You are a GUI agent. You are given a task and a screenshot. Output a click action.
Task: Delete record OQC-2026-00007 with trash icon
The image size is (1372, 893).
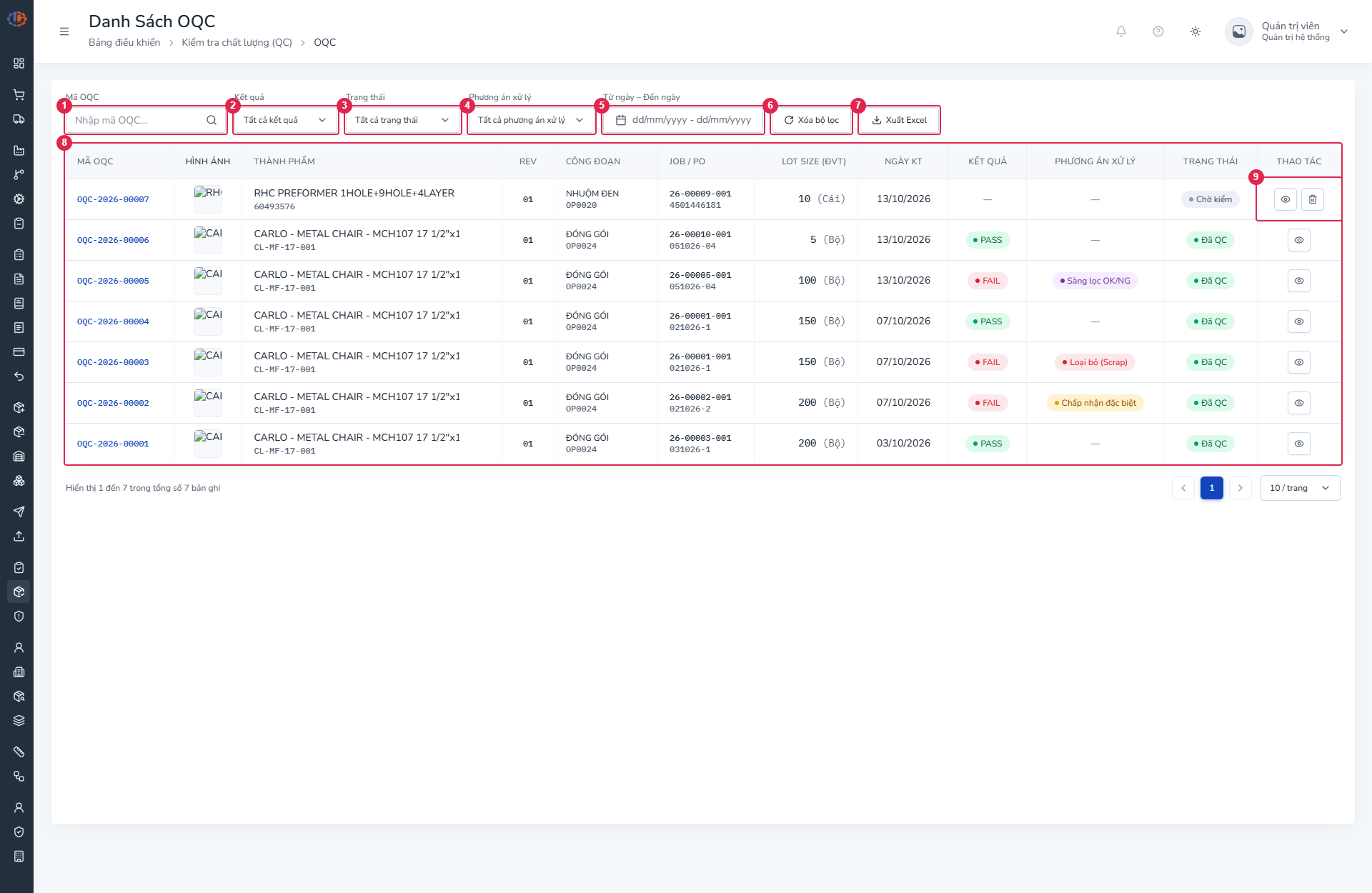tap(1313, 199)
